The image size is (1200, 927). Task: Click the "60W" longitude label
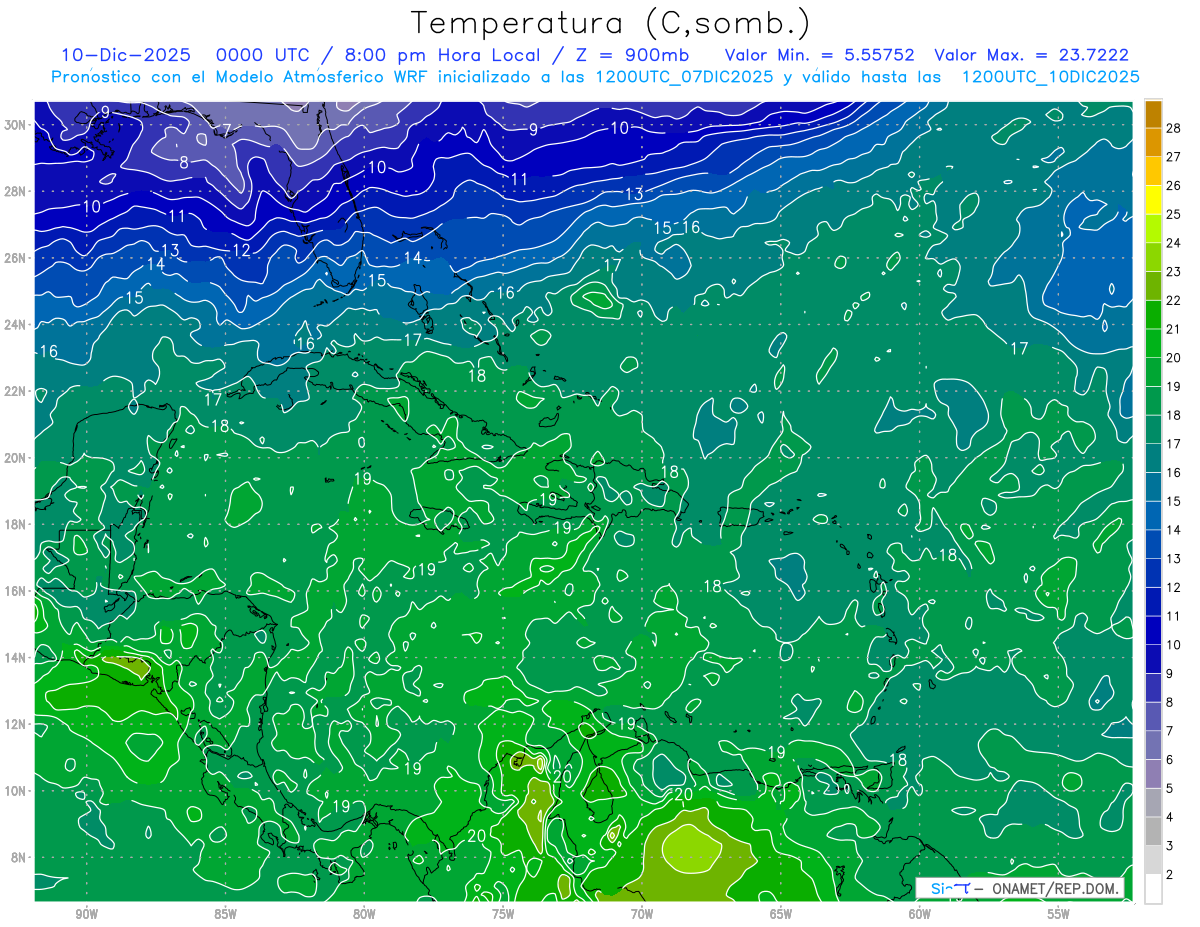click(x=920, y=914)
